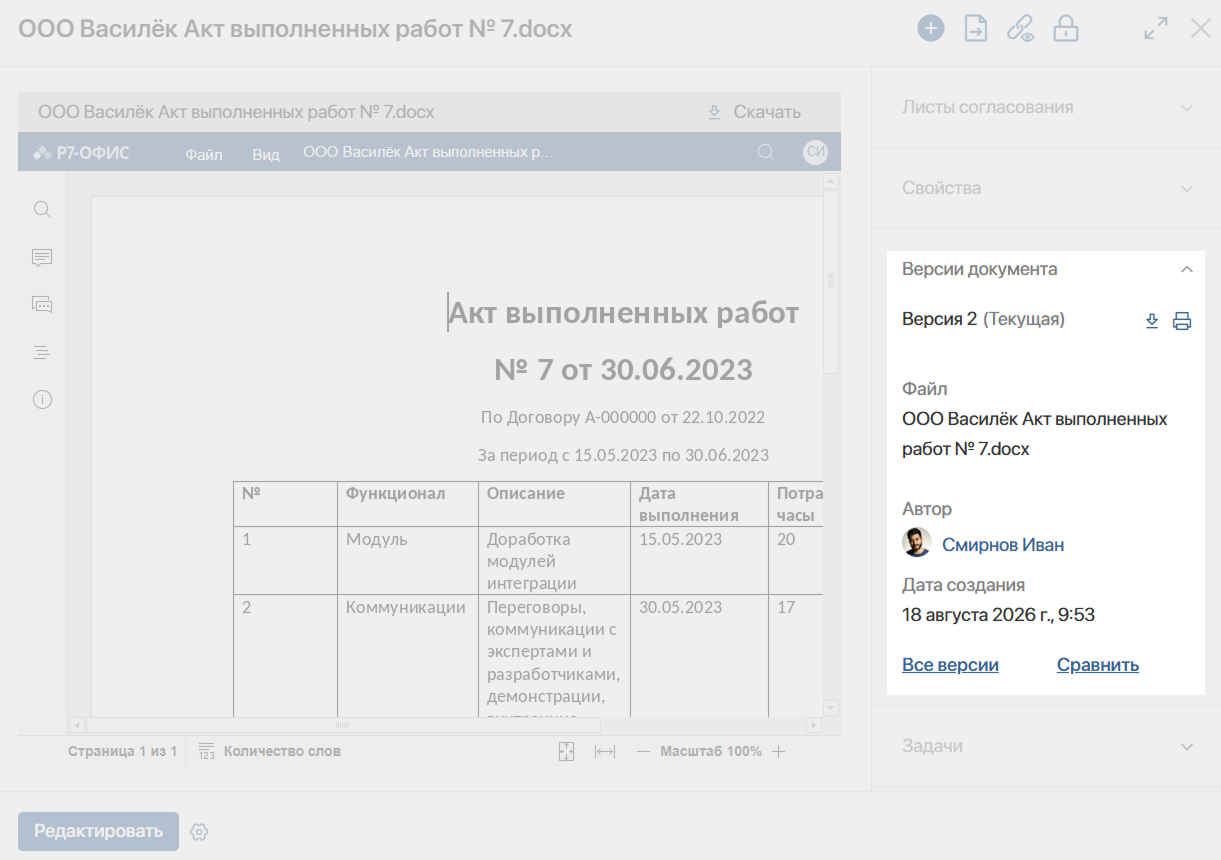Open author Смирнов Иван profile link
Viewport: 1221px width, 860px height.
click(1003, 545)
